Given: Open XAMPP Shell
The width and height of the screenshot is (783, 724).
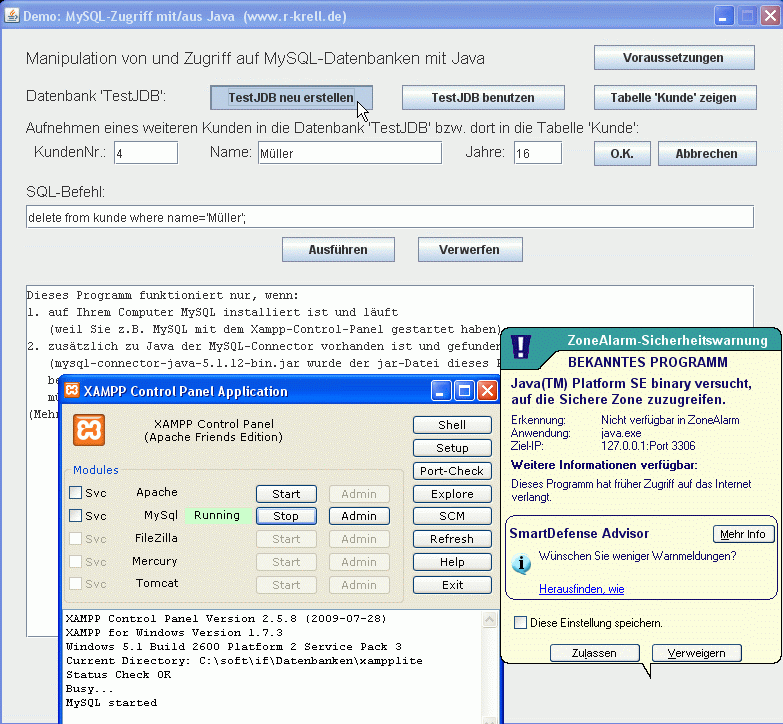Looking at the screenshot, I should click(452, 425).
